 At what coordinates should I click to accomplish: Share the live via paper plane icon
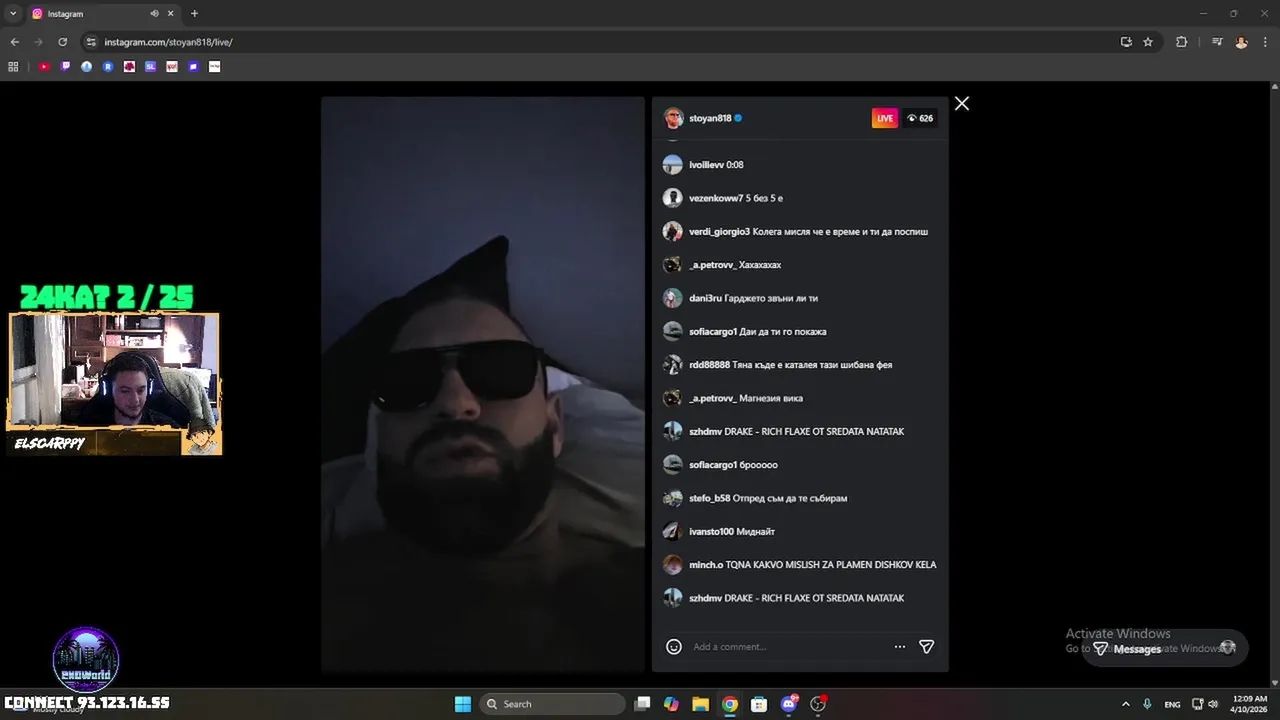click(x=926, y=647)
